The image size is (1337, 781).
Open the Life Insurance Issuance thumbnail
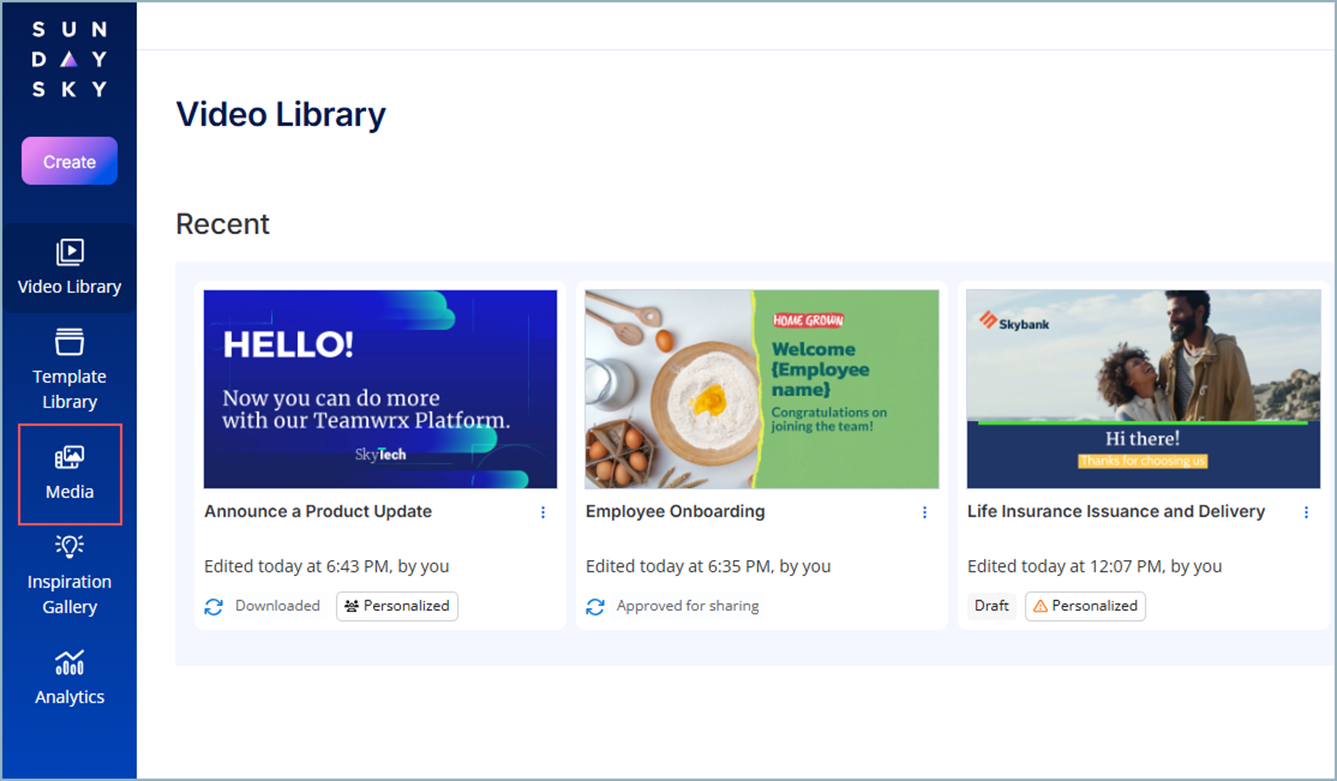click(x=1143, y=389)
